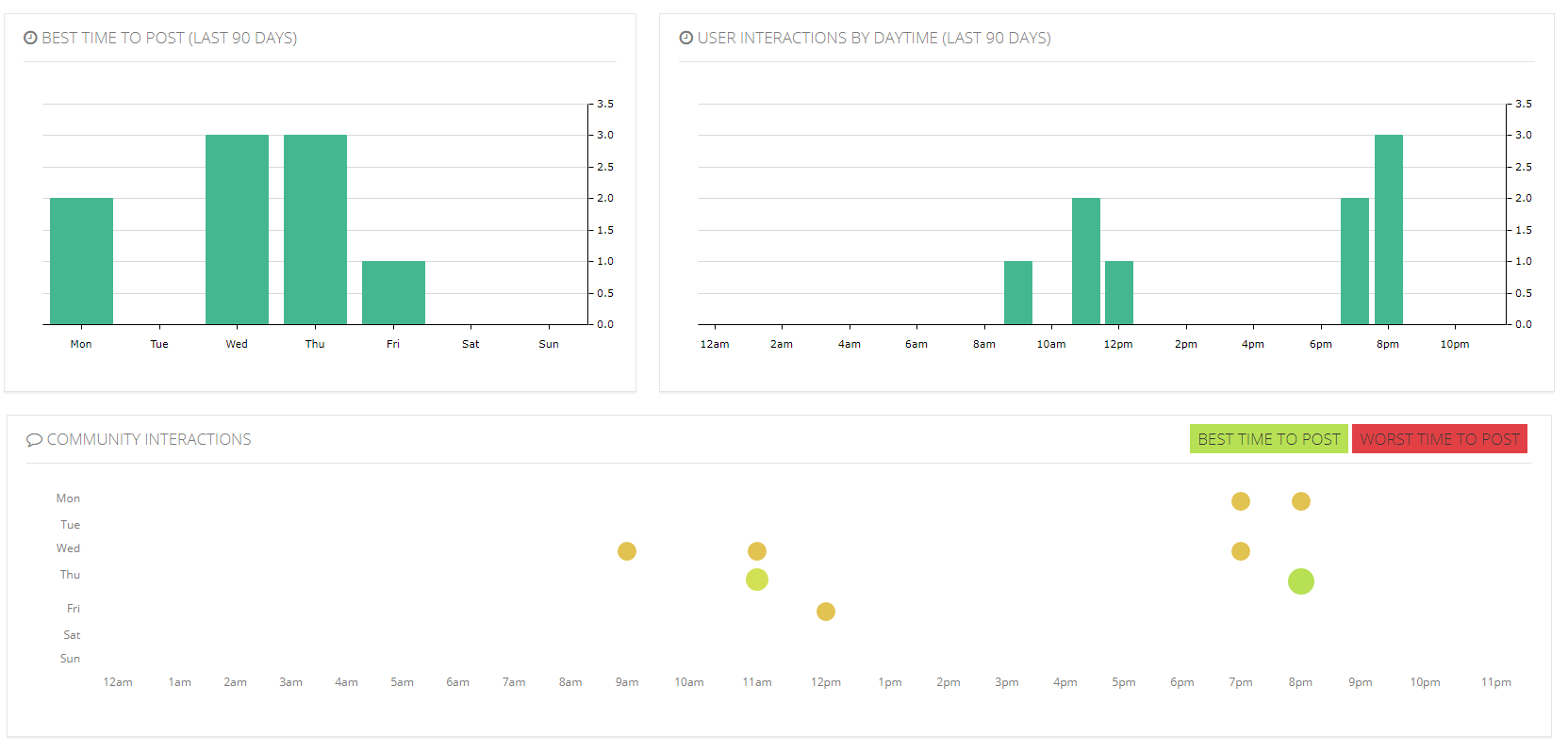
Task: Click the large green Thursday 8pm bubble
Action: 1300,581
